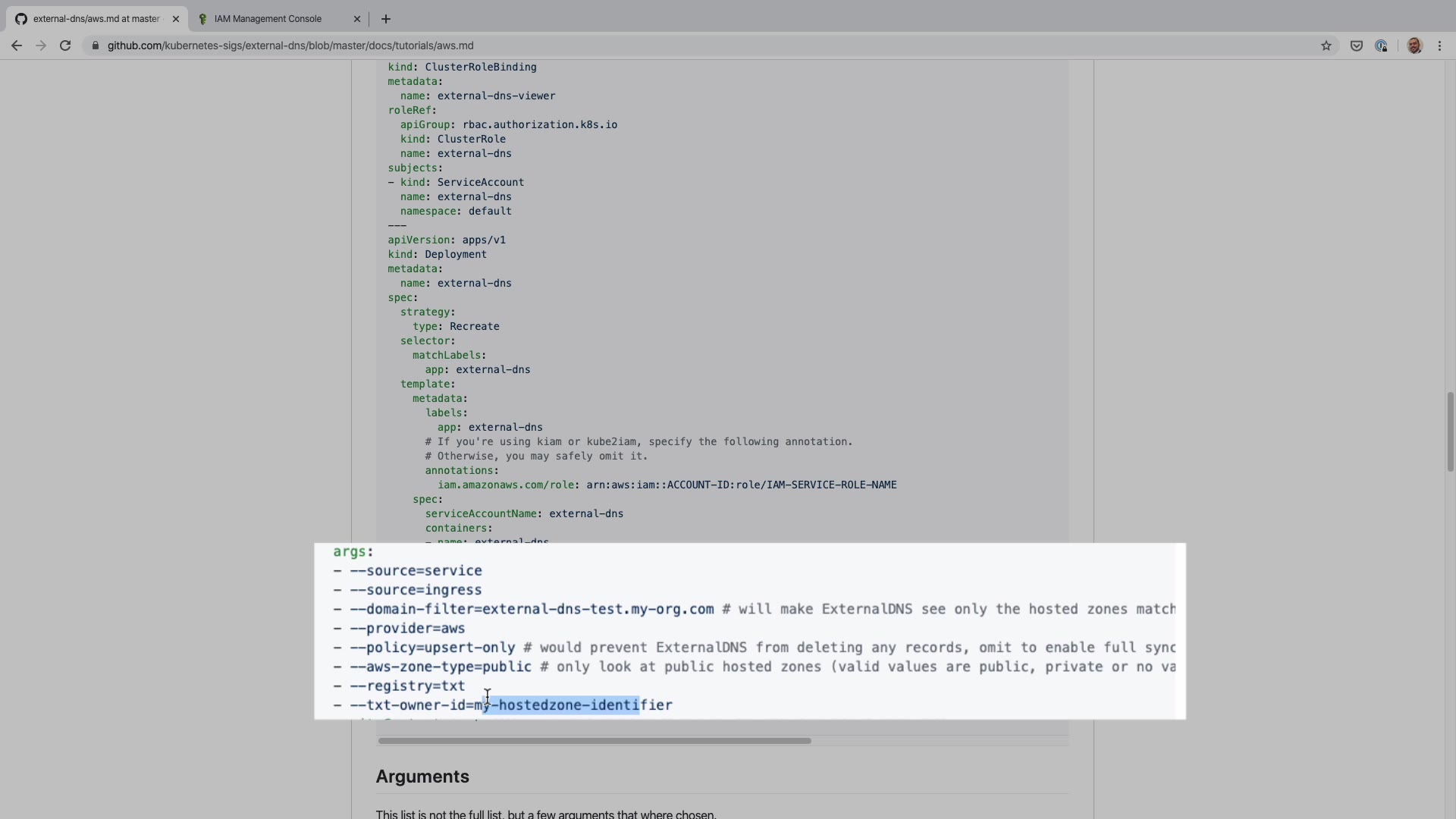Open the Chrome three-dot menu
Screen dimensions: 1456x819
point(1439,45)
